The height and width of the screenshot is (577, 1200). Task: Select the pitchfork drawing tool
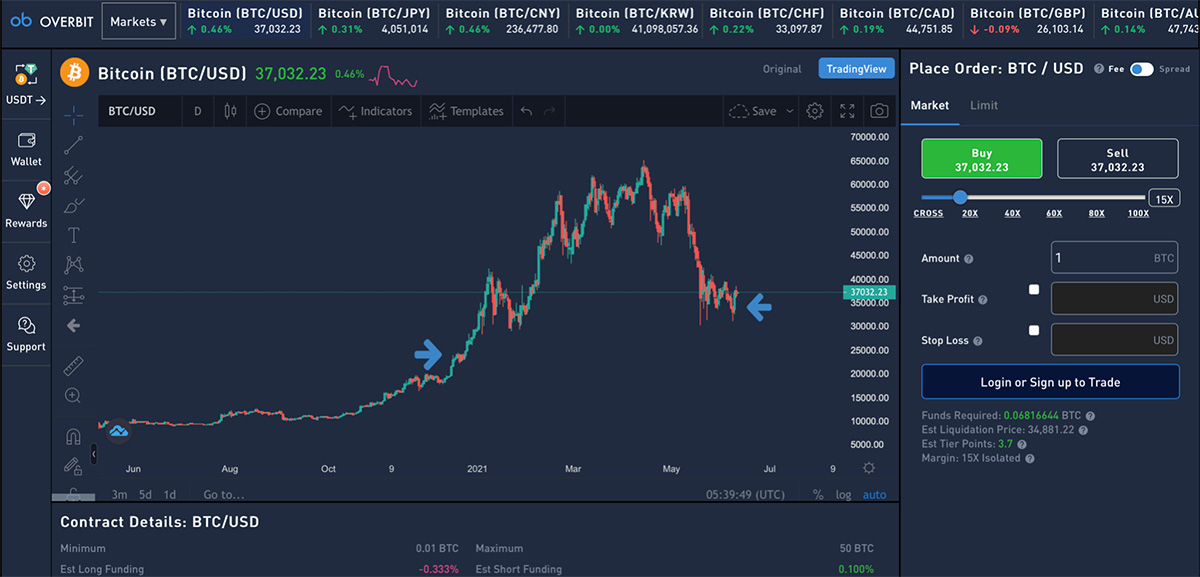pyautogui.click(x=74, y=175)
